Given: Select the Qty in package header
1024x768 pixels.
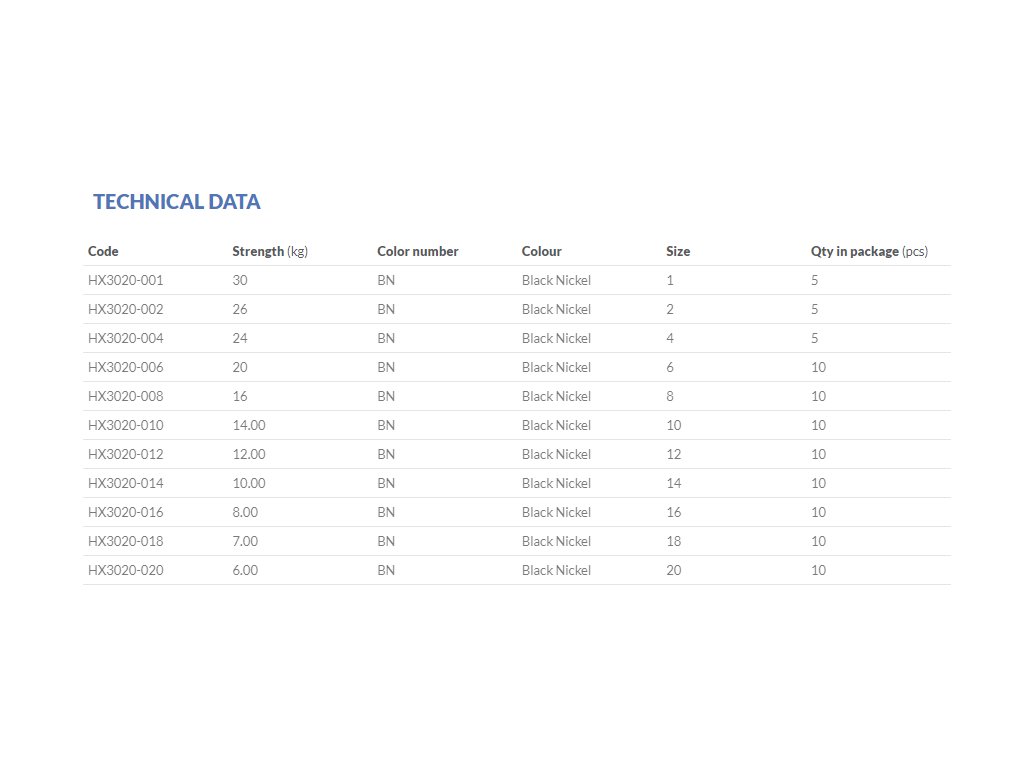Looking at the screenshot, I should coord(868,251).
